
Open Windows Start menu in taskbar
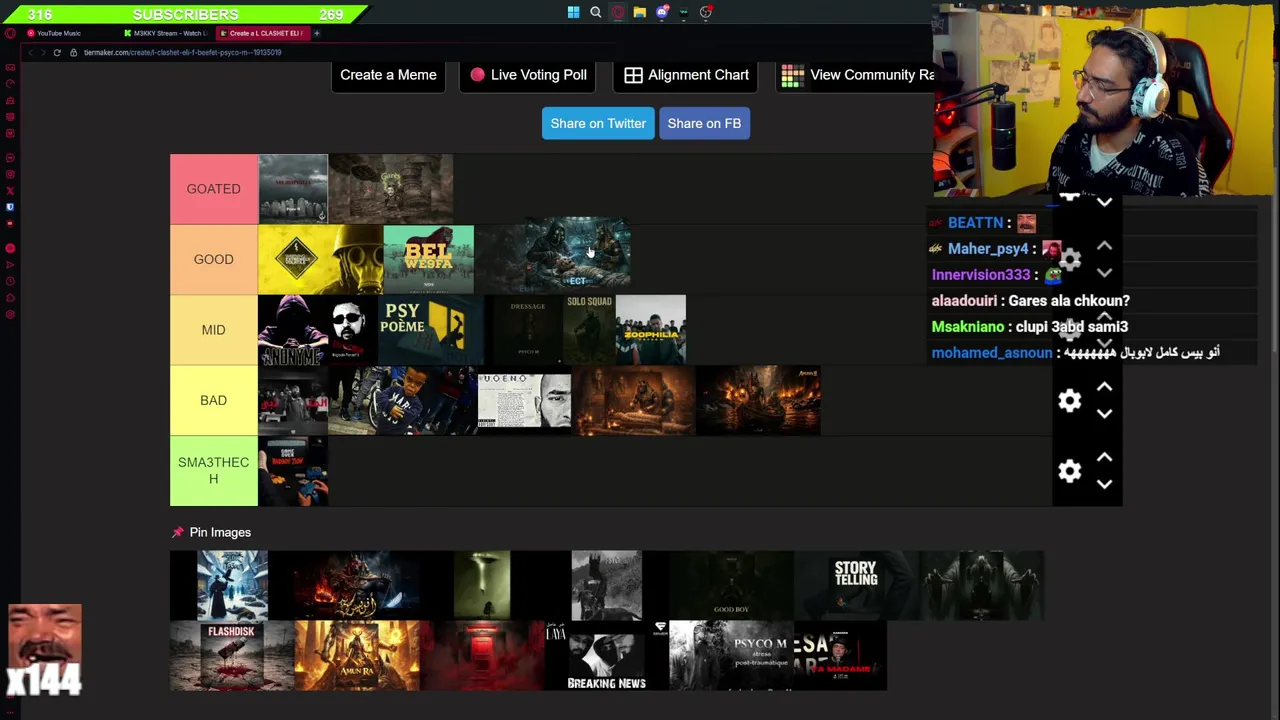point(573,12)
